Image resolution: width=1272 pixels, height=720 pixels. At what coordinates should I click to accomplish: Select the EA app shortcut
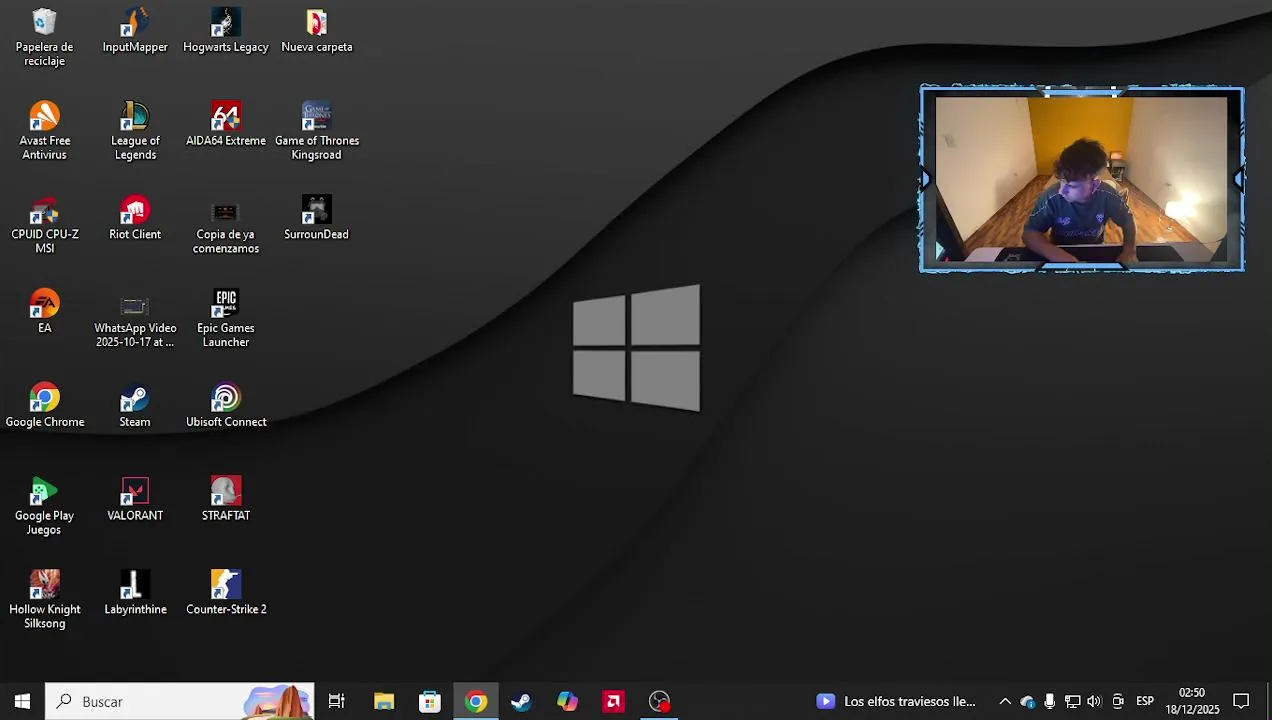click(x=44, y=312)
